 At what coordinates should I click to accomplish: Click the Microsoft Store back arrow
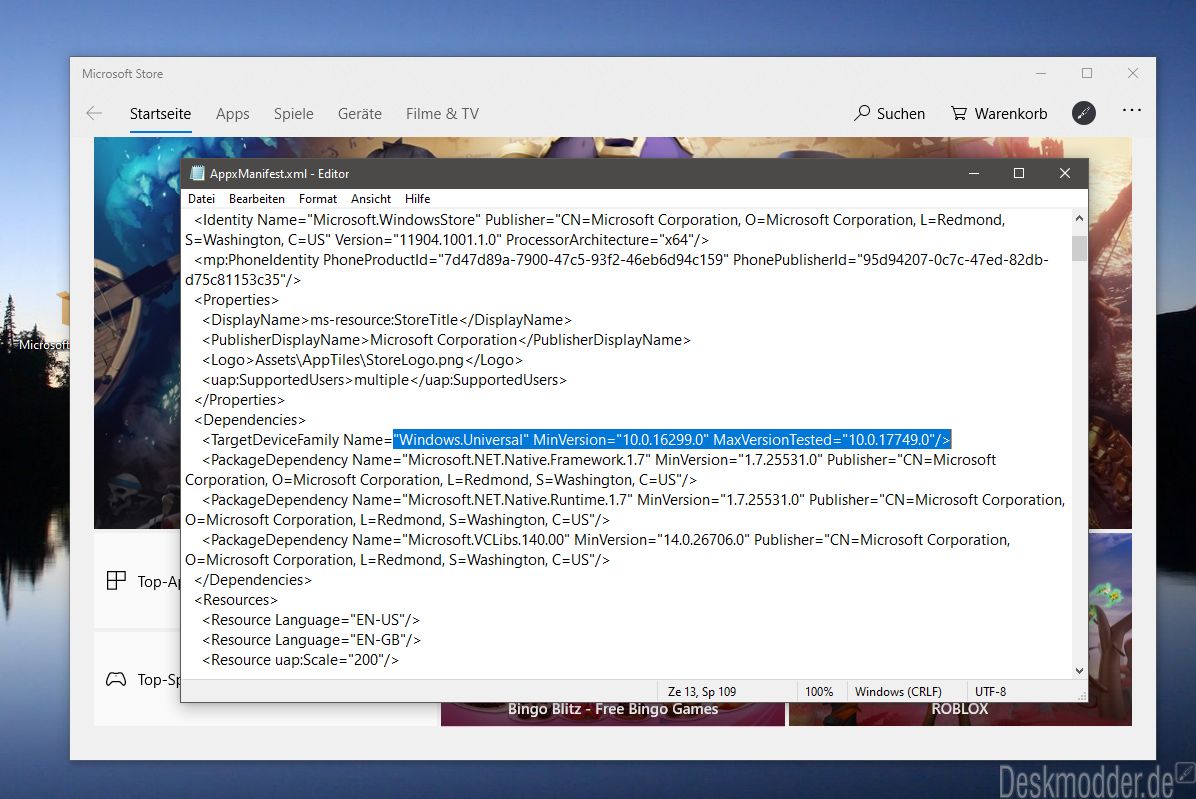point(94,114)
